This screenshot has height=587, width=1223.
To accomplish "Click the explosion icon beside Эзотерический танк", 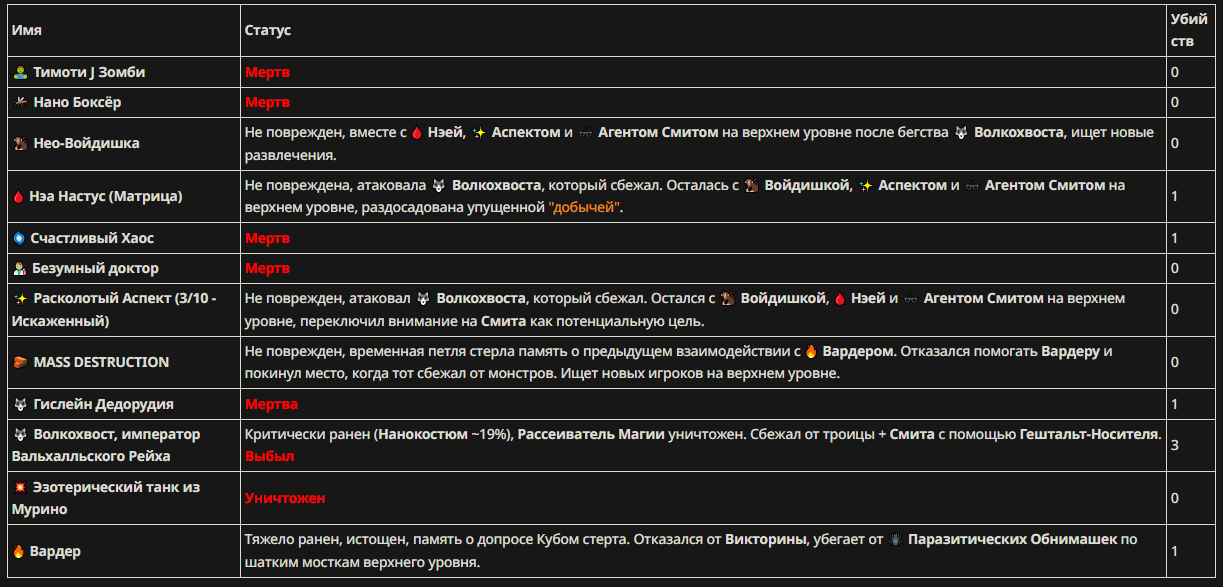I will [x=20, y=487].
